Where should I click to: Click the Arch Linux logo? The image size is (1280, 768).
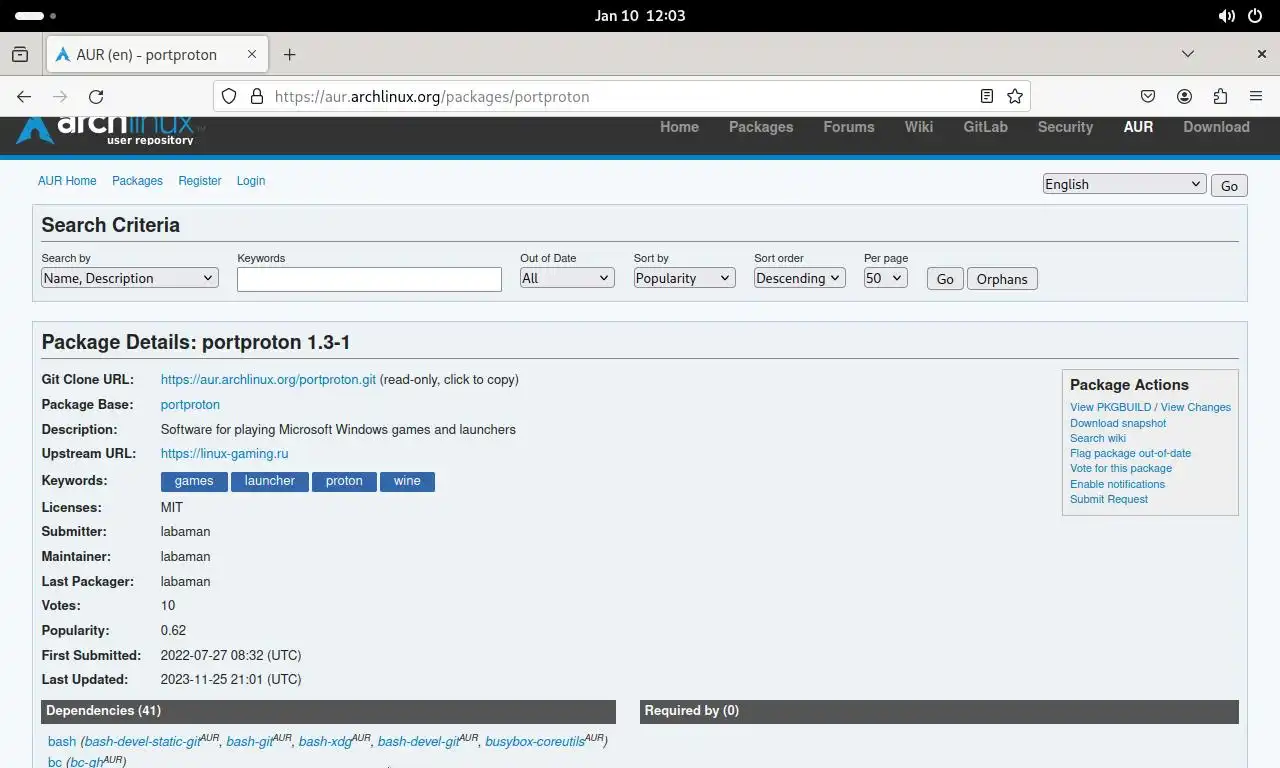(109, 130)
